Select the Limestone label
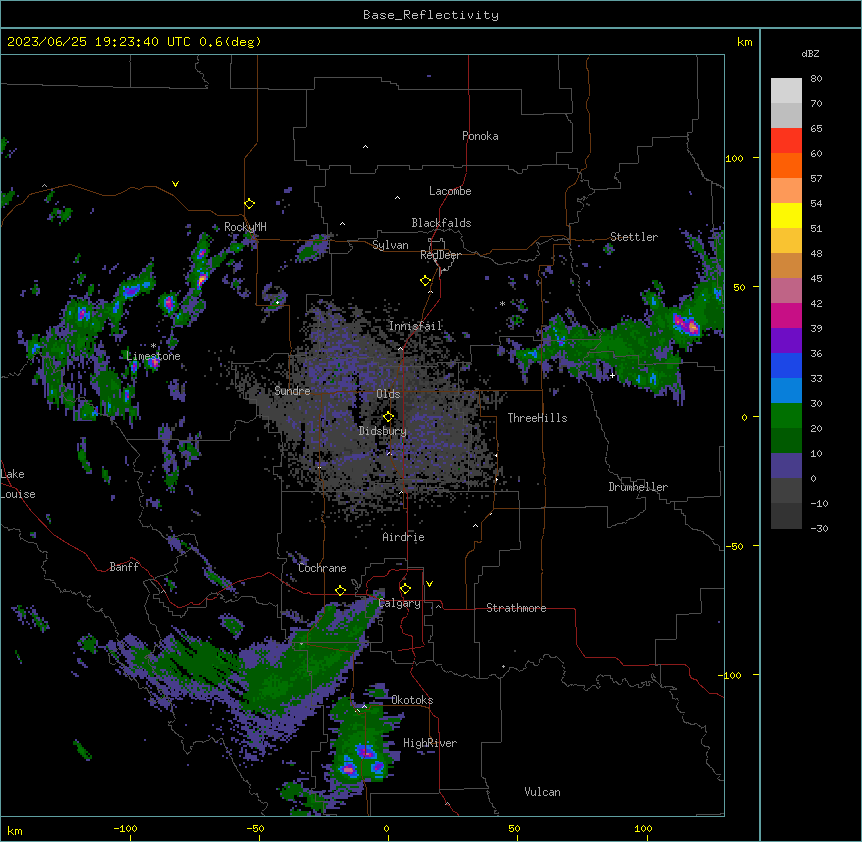The width and height of the screenshot is (862, 842). [153, 356]
